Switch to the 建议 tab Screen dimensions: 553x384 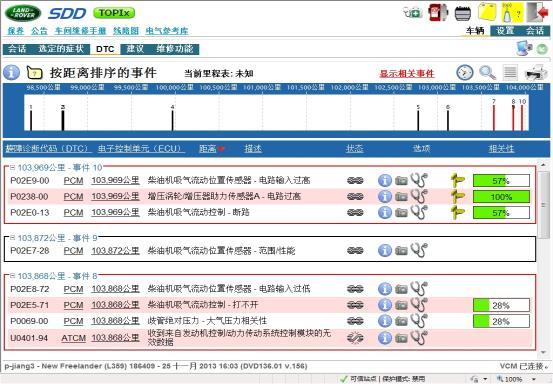[x=135, y=49]
